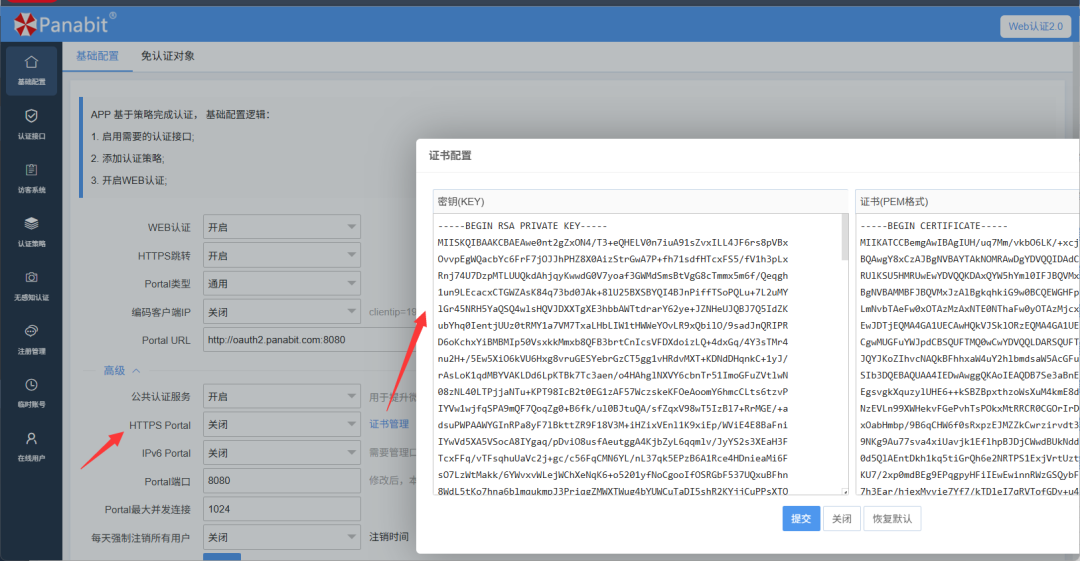Click the 密钥(KEY) text area resize handle
Viewport: 1080px width, 561px height.
(x=845, y=491)
